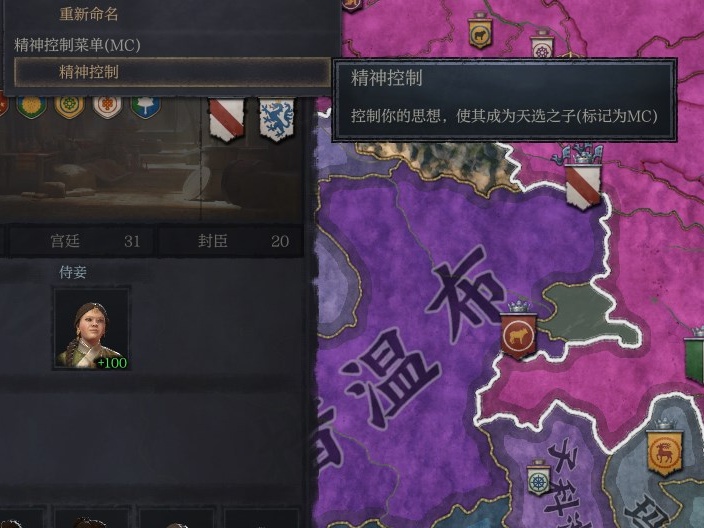704x528 pixels.
Task: Open the red lion crest on map
Action: tap(519, 330)
